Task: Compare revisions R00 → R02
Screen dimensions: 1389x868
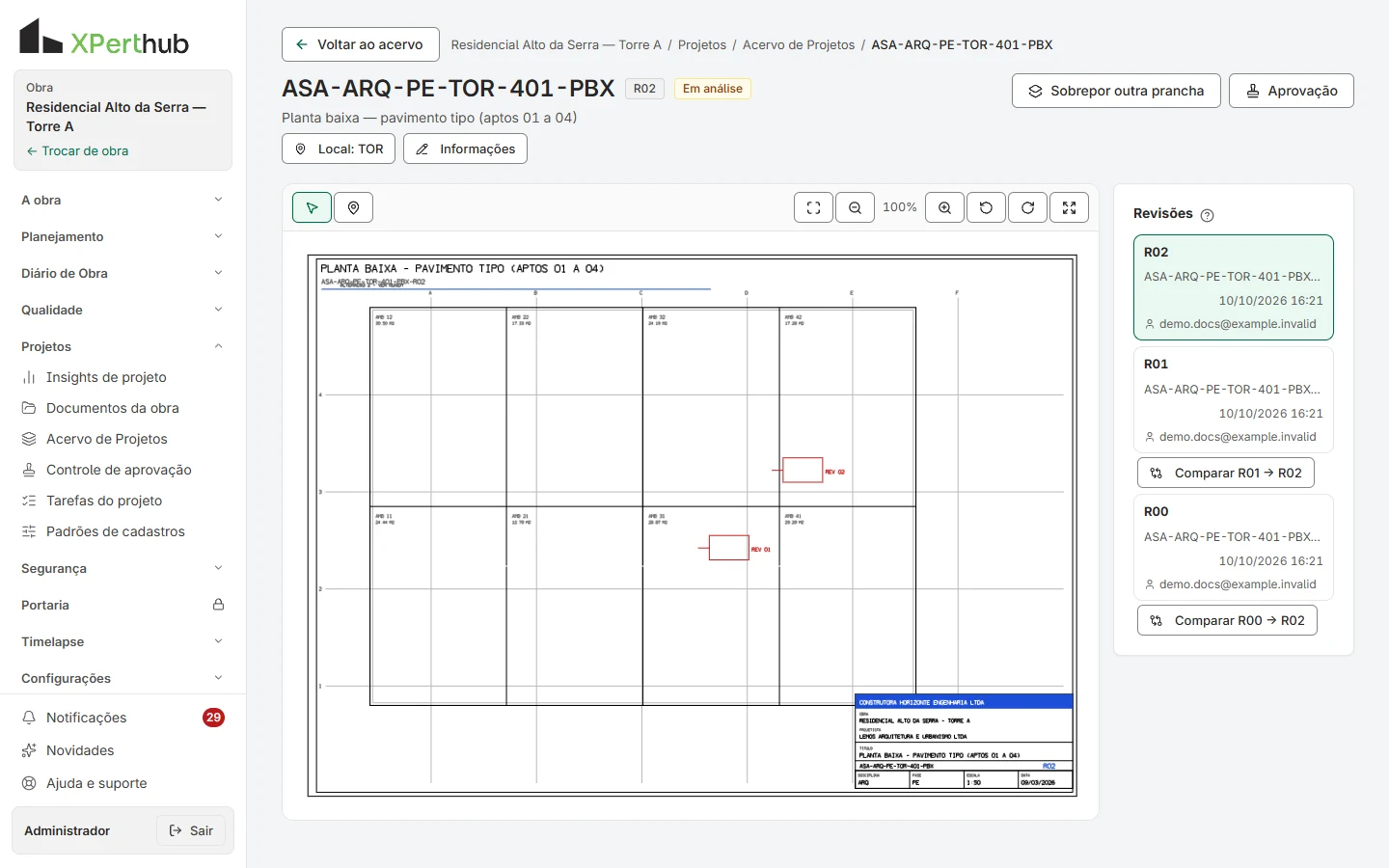Action: 1227,620
